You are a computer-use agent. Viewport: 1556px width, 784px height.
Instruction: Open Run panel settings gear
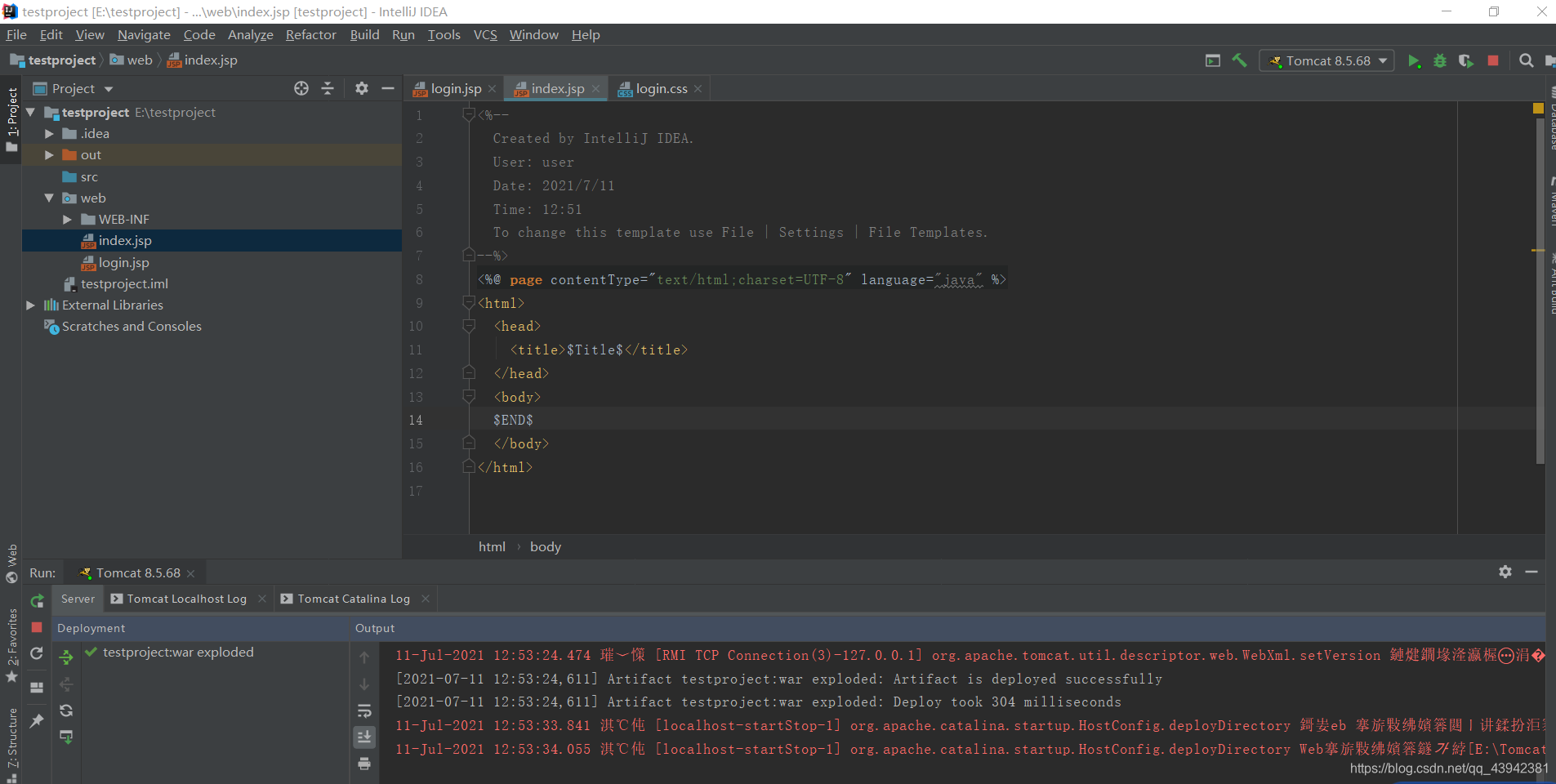tap(1505, 572)
